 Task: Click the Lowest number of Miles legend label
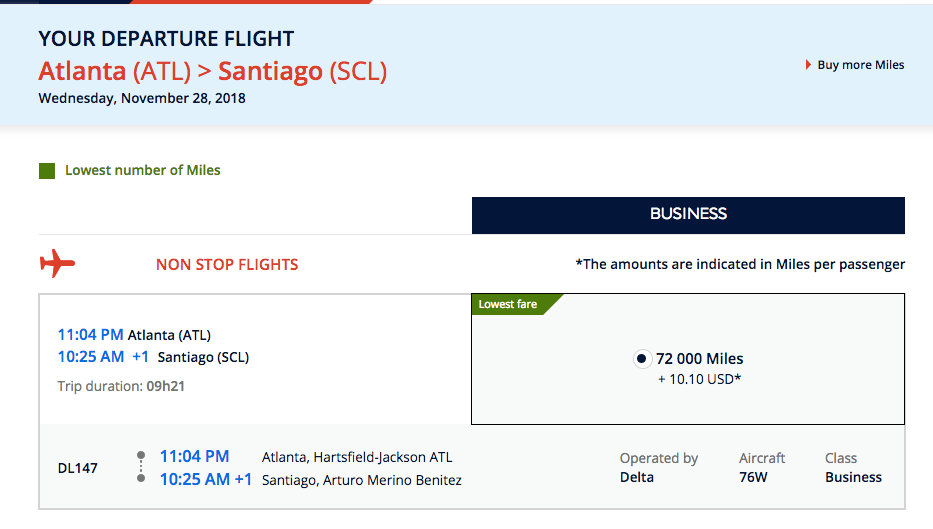tap(143, 170)
